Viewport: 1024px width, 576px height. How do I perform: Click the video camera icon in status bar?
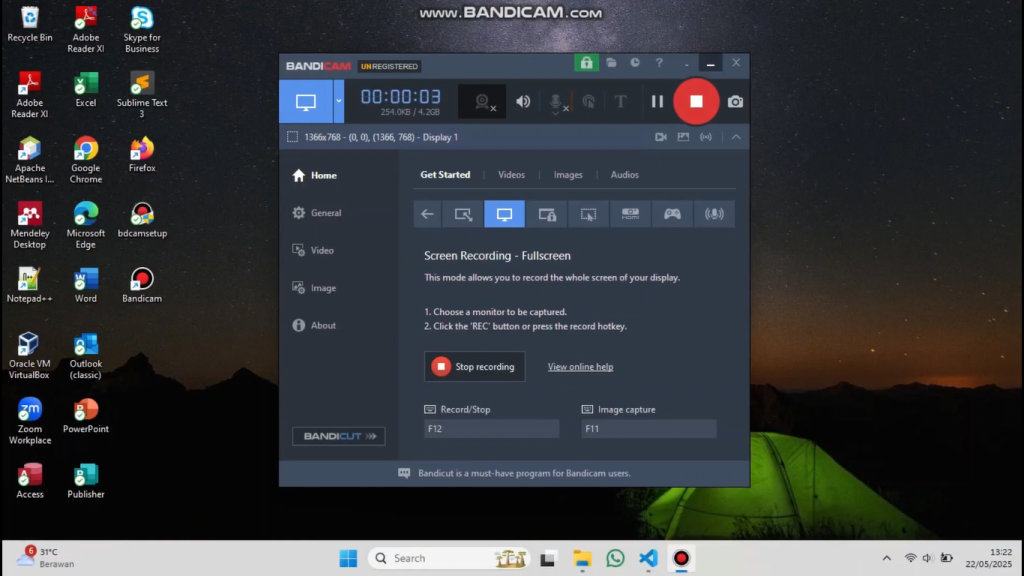661,137
